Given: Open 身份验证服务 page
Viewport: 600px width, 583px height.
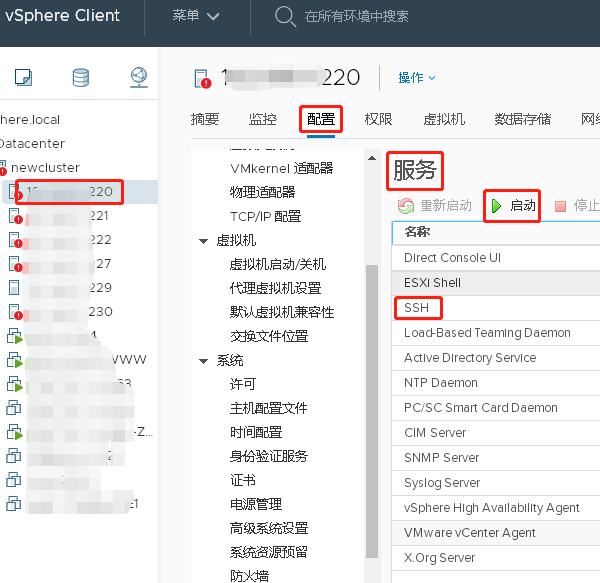Looking at the screenshot, I should click(x=269, y=456).
